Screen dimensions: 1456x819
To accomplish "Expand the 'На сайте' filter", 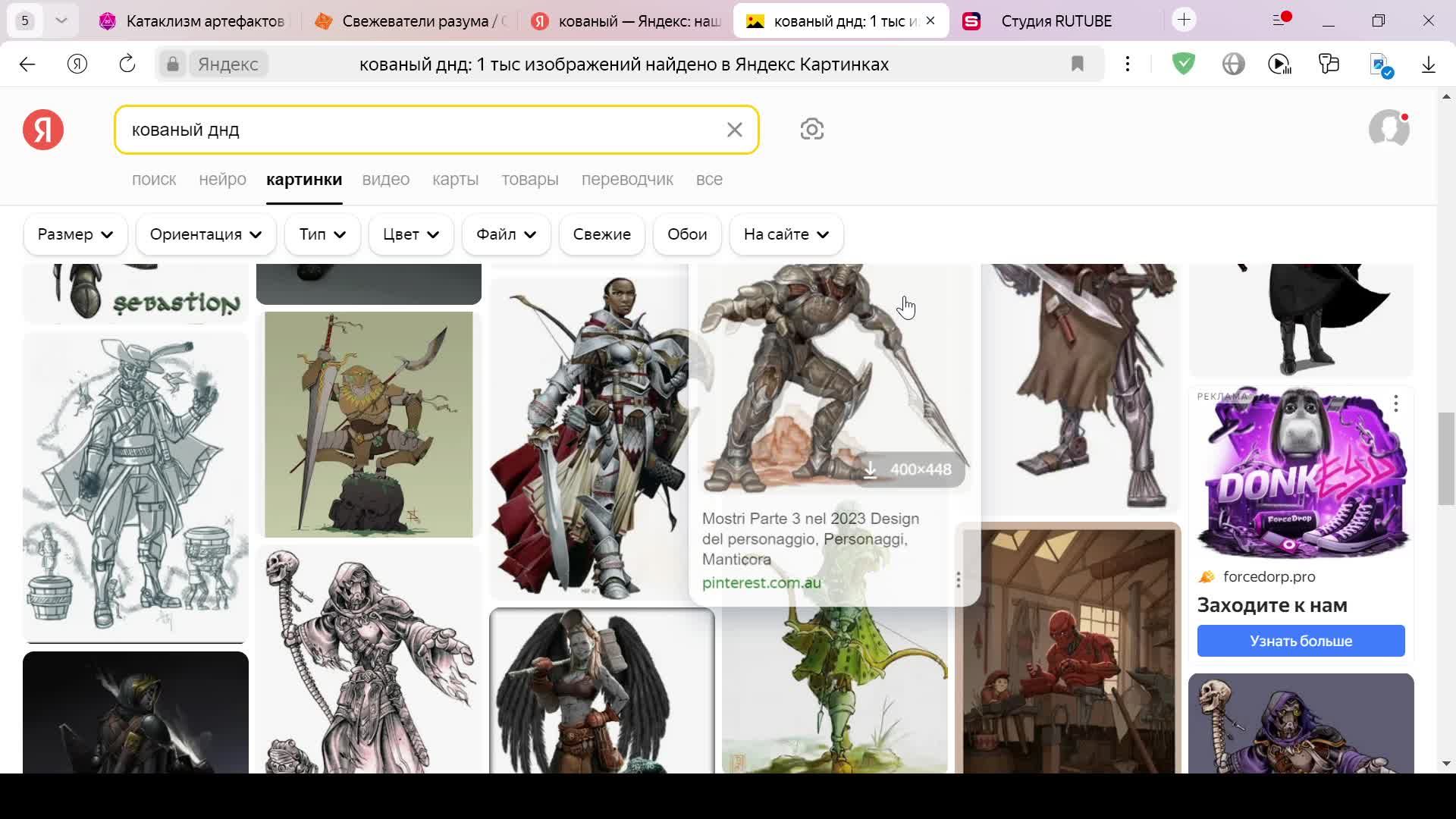I will click(x=786, y=234).
